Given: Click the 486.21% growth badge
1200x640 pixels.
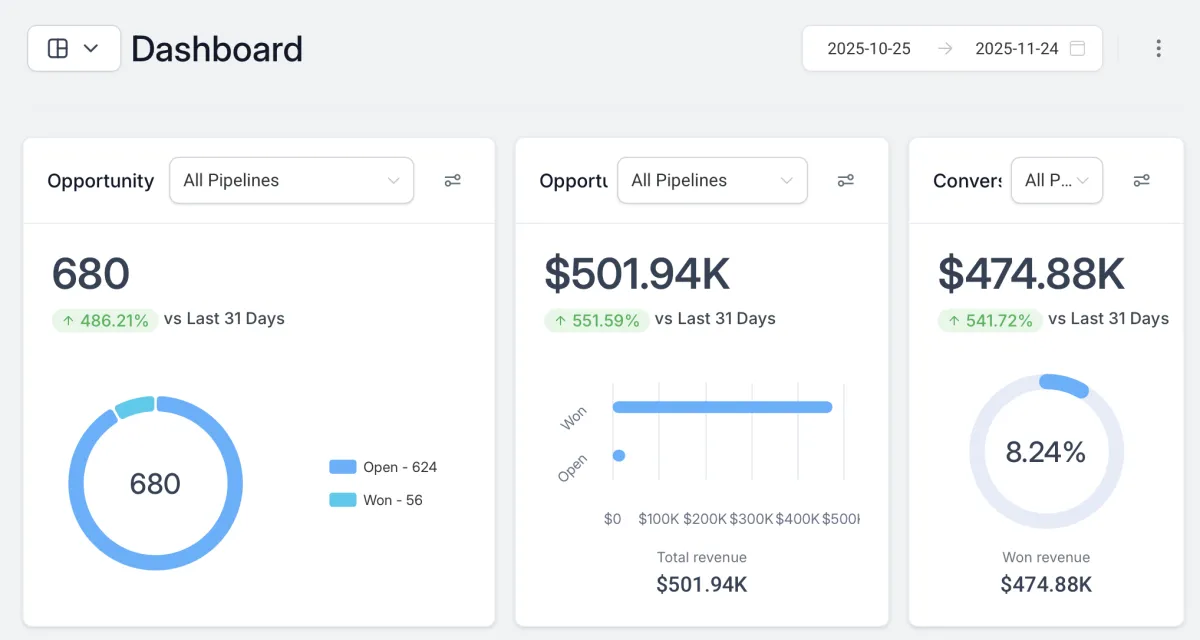Looking at the screenshot, I should (x=105, y=320).
